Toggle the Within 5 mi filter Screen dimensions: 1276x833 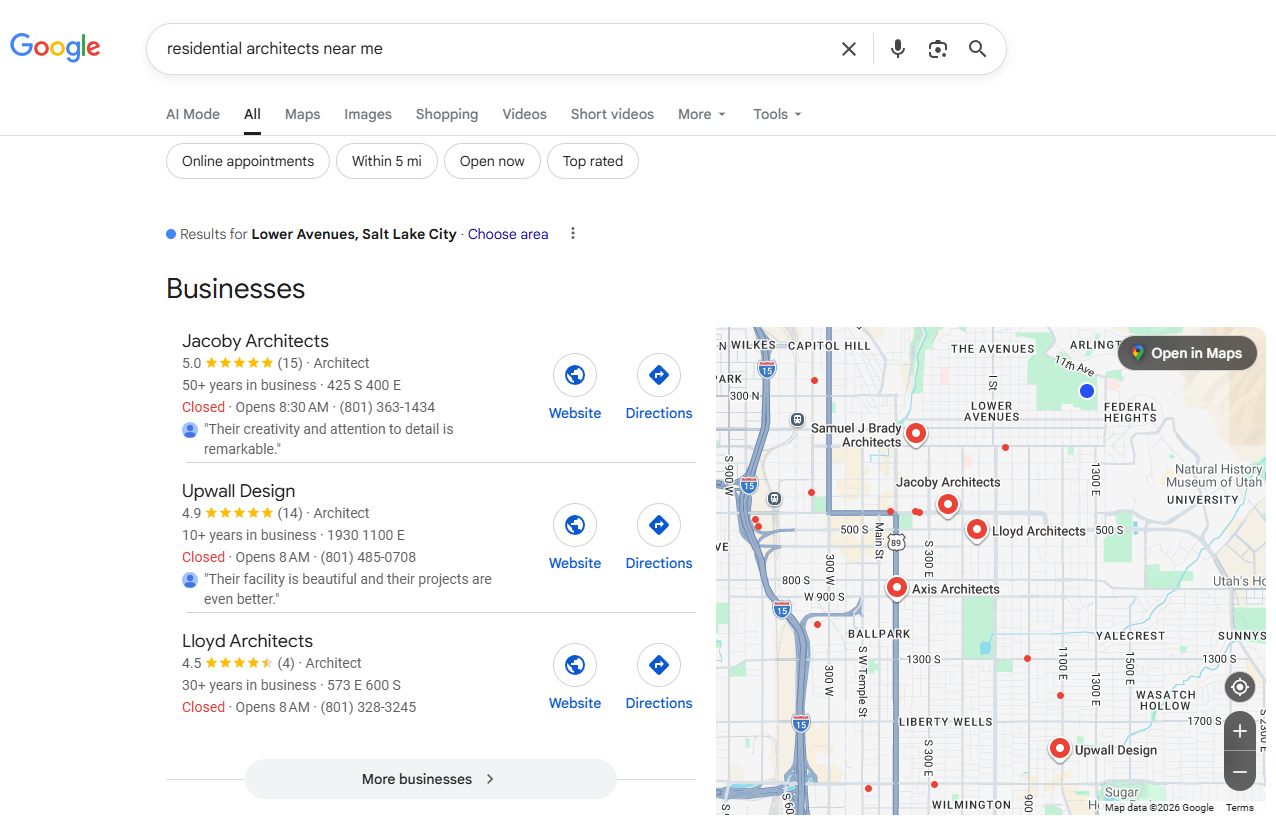[x=387, y=161]
